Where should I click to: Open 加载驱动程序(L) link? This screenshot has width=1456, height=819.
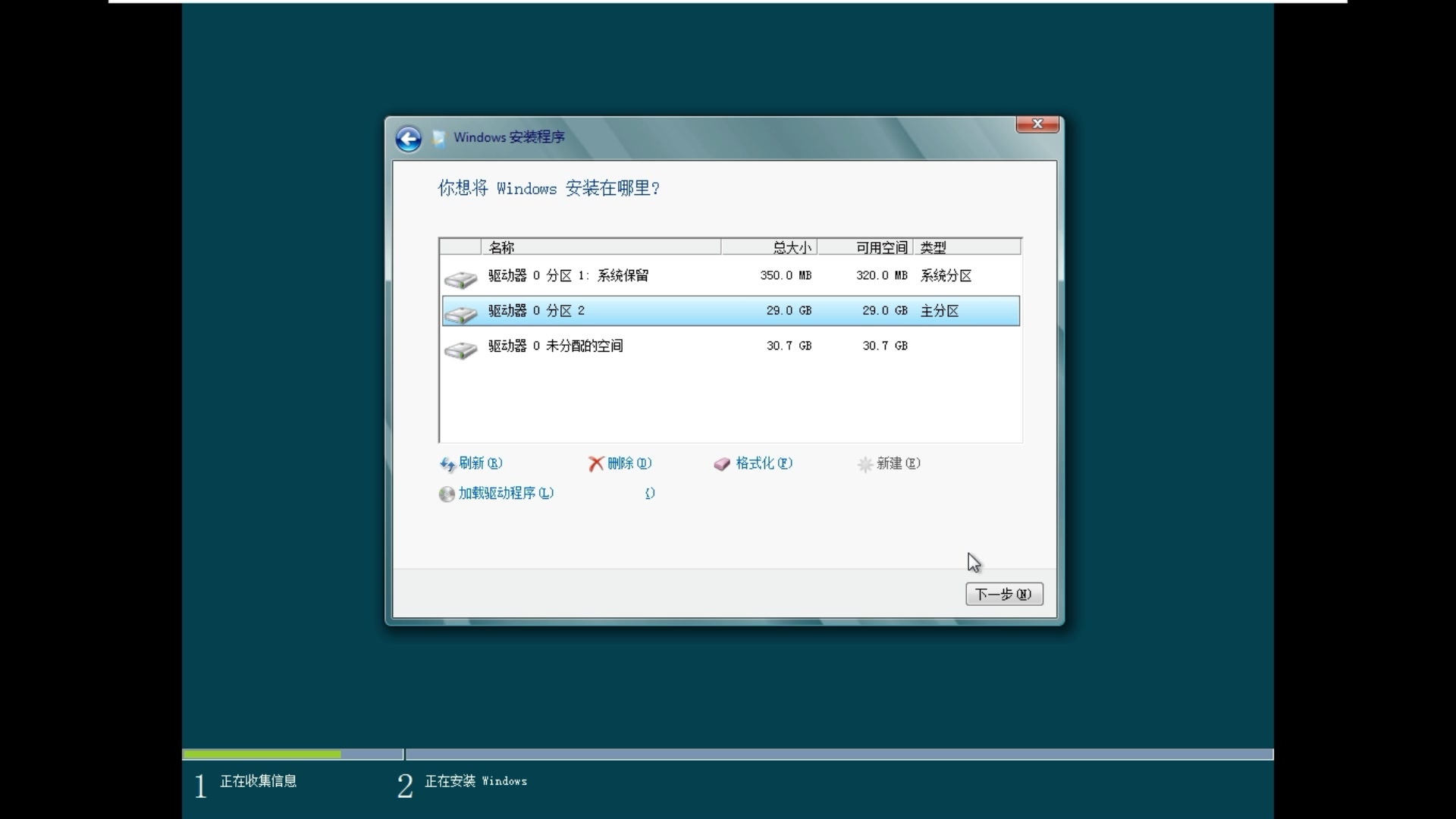pyautogui.click(x=506, y=493)
